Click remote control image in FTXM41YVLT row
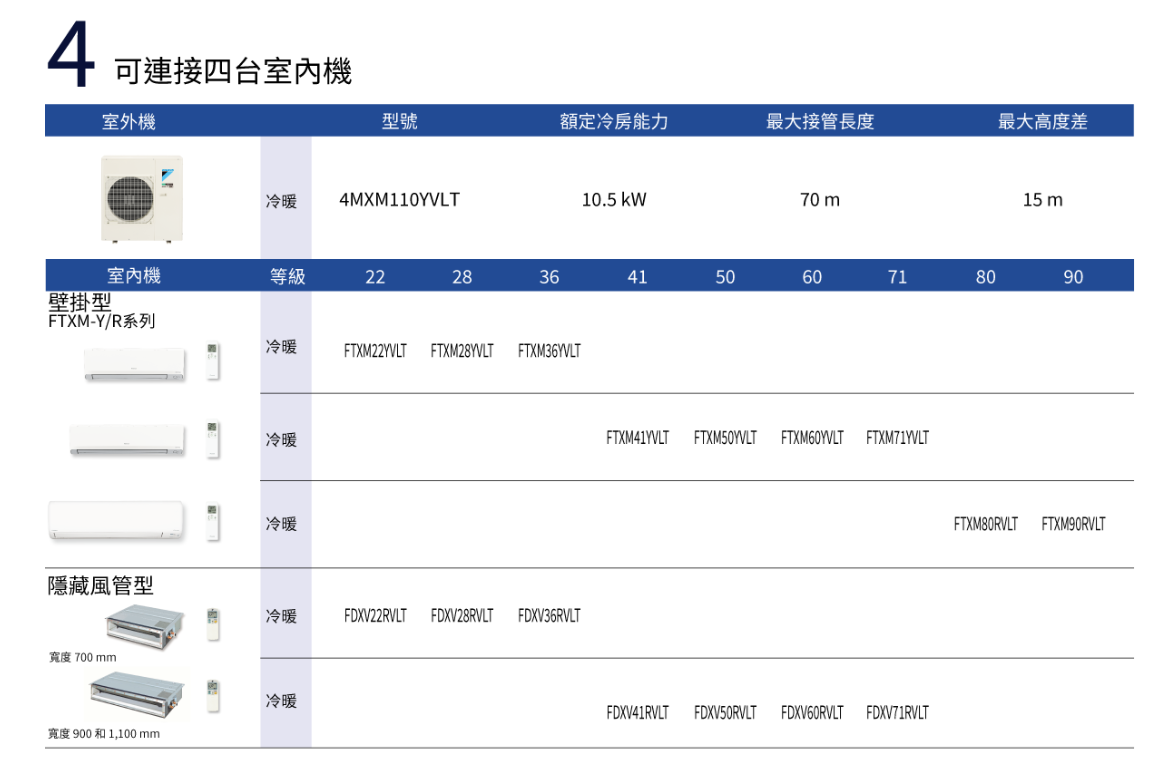Viewport: 1157px width, 774px height. click(213, 440)
